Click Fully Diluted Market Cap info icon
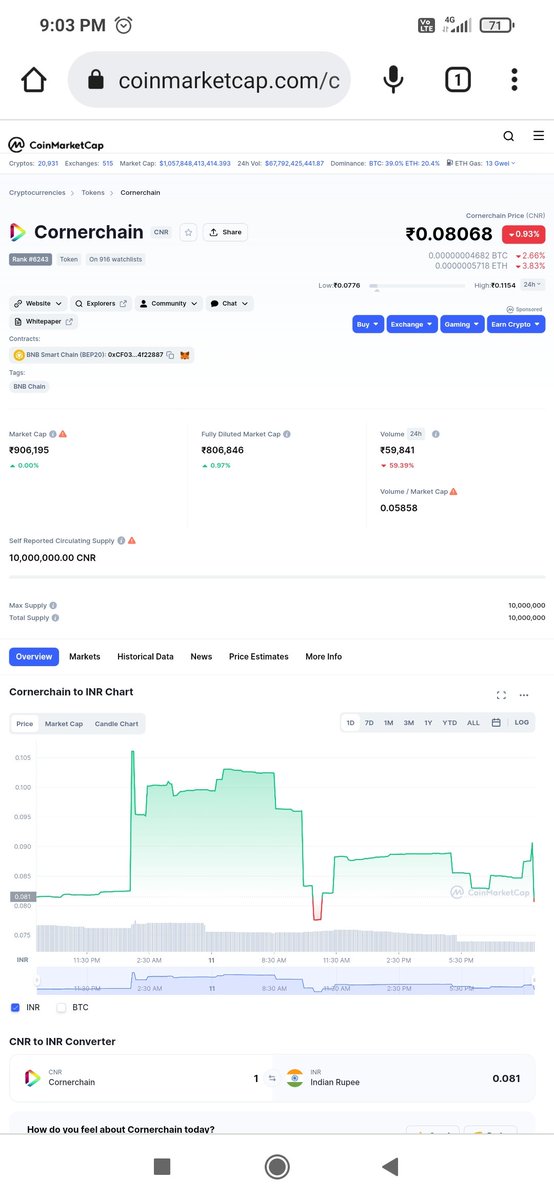Image resolution: width=554 pixels, height=1200 pixels. (287, 434)
